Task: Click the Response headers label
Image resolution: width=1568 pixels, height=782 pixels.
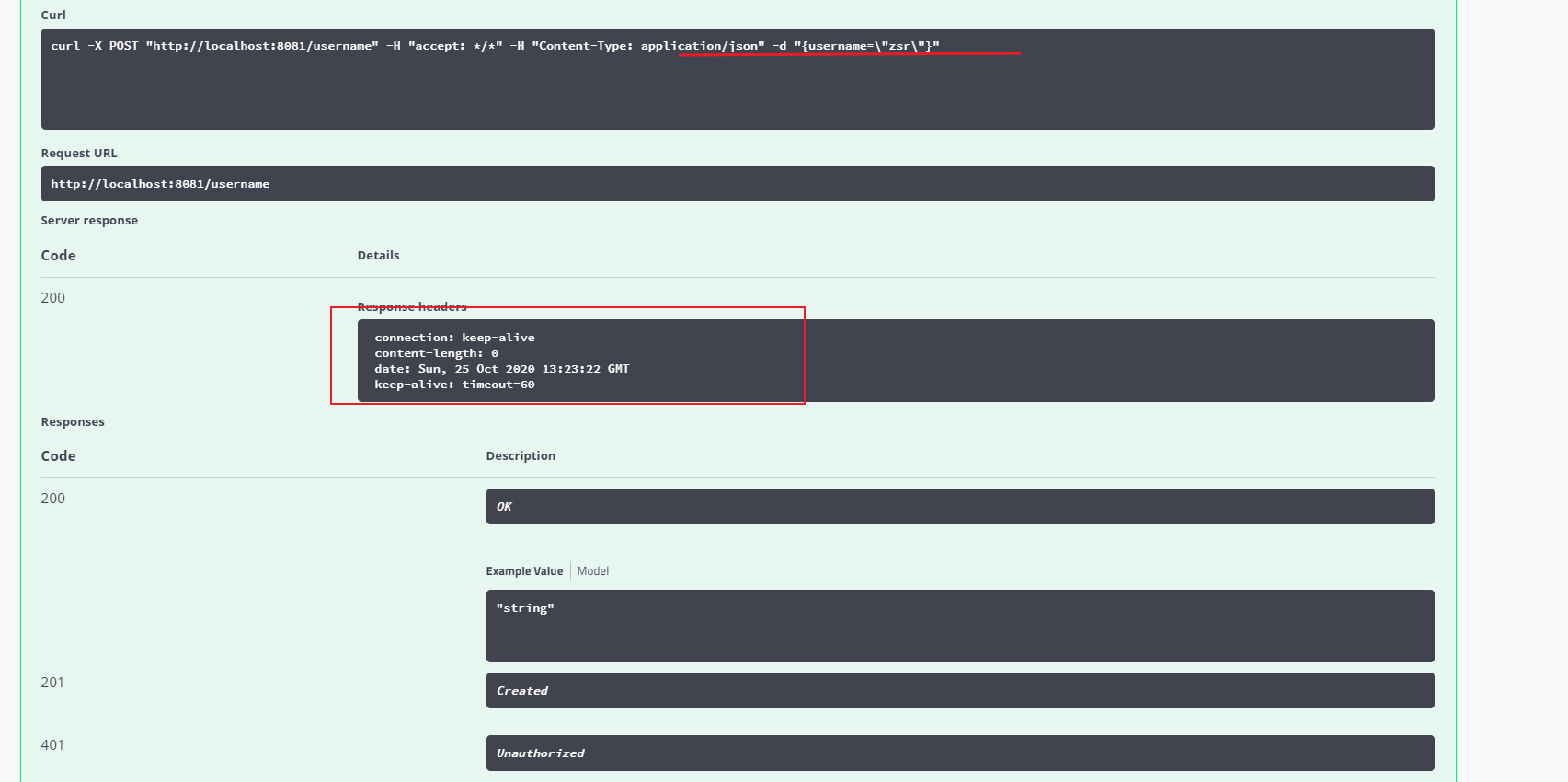Action: pos(412,306)
